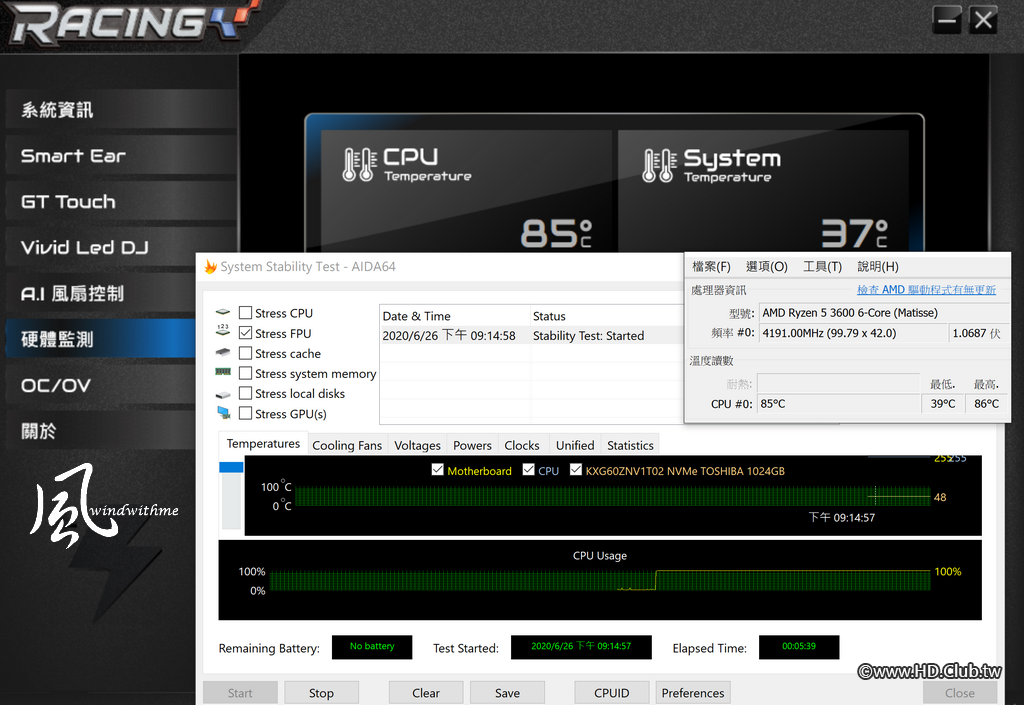Open the Preferences button

(x=693, y=693)
